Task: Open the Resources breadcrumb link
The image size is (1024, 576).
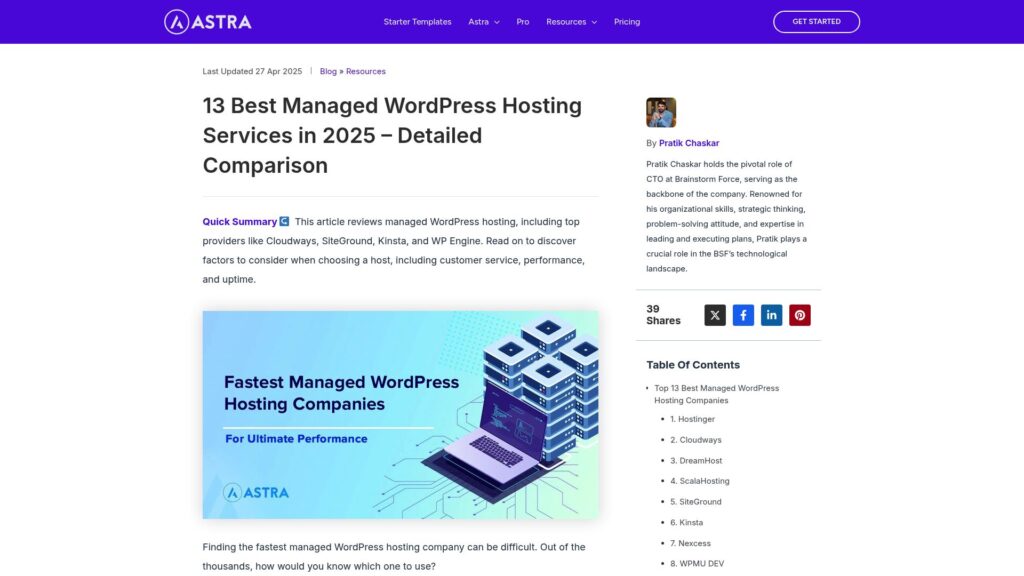Action: point(366,71)
